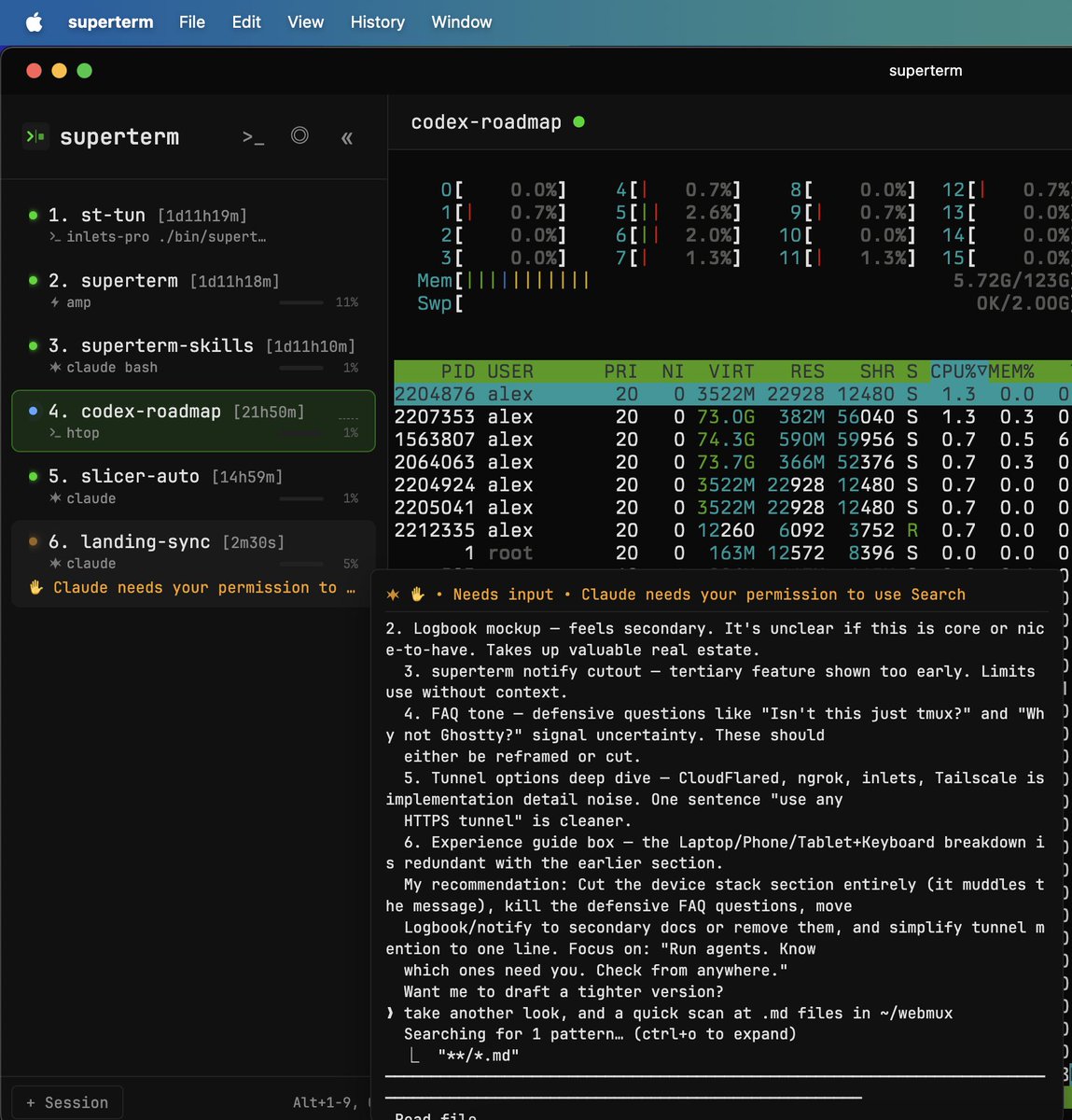Viewport: 1072px width, 1120px height.
Task: Click blue status dot of codex-roadmap session
Action: pos(34,411)
